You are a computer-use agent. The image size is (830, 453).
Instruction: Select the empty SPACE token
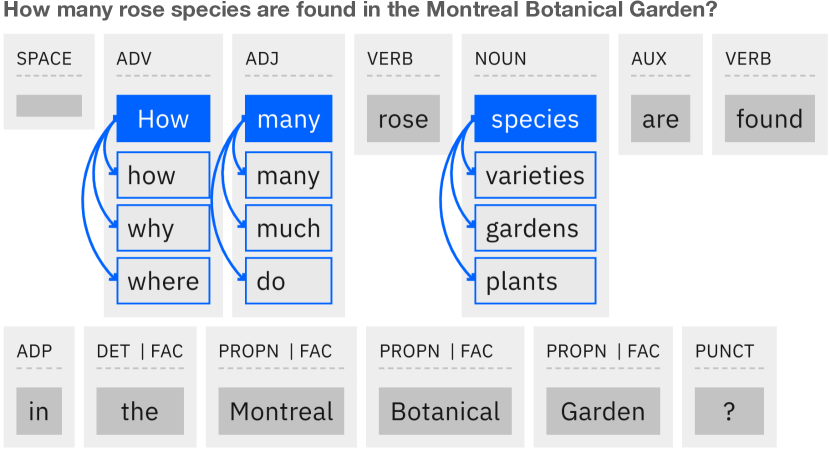(x=49, y=106)
